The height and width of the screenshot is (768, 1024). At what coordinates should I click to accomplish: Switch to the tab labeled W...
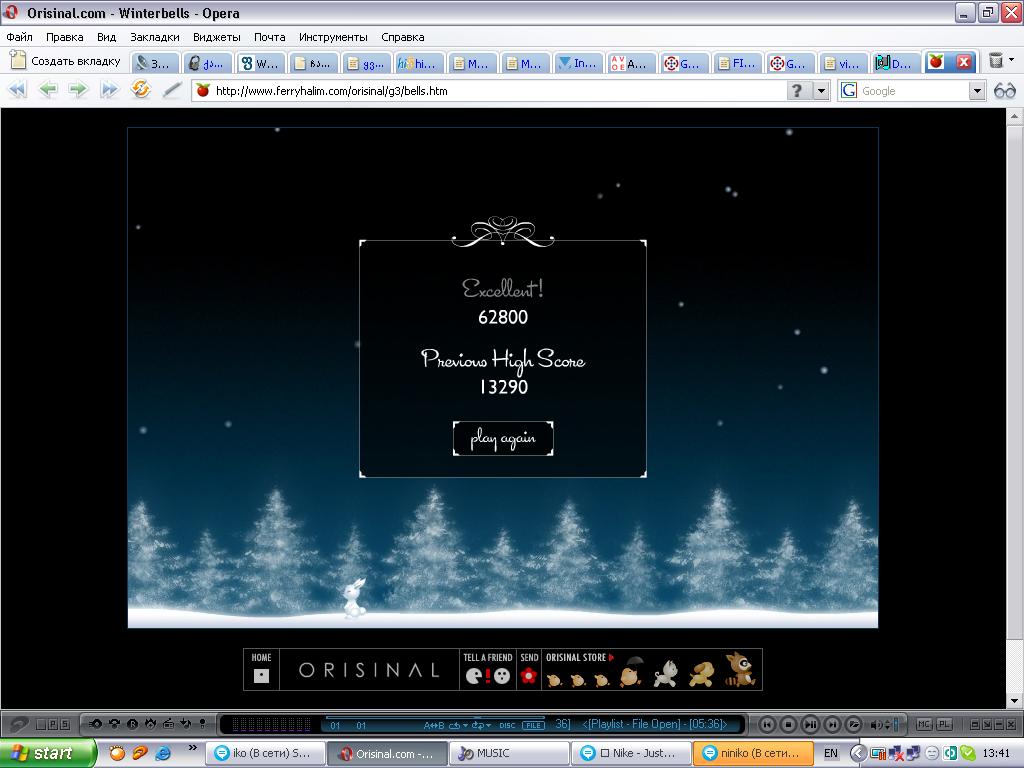point(259,63)
